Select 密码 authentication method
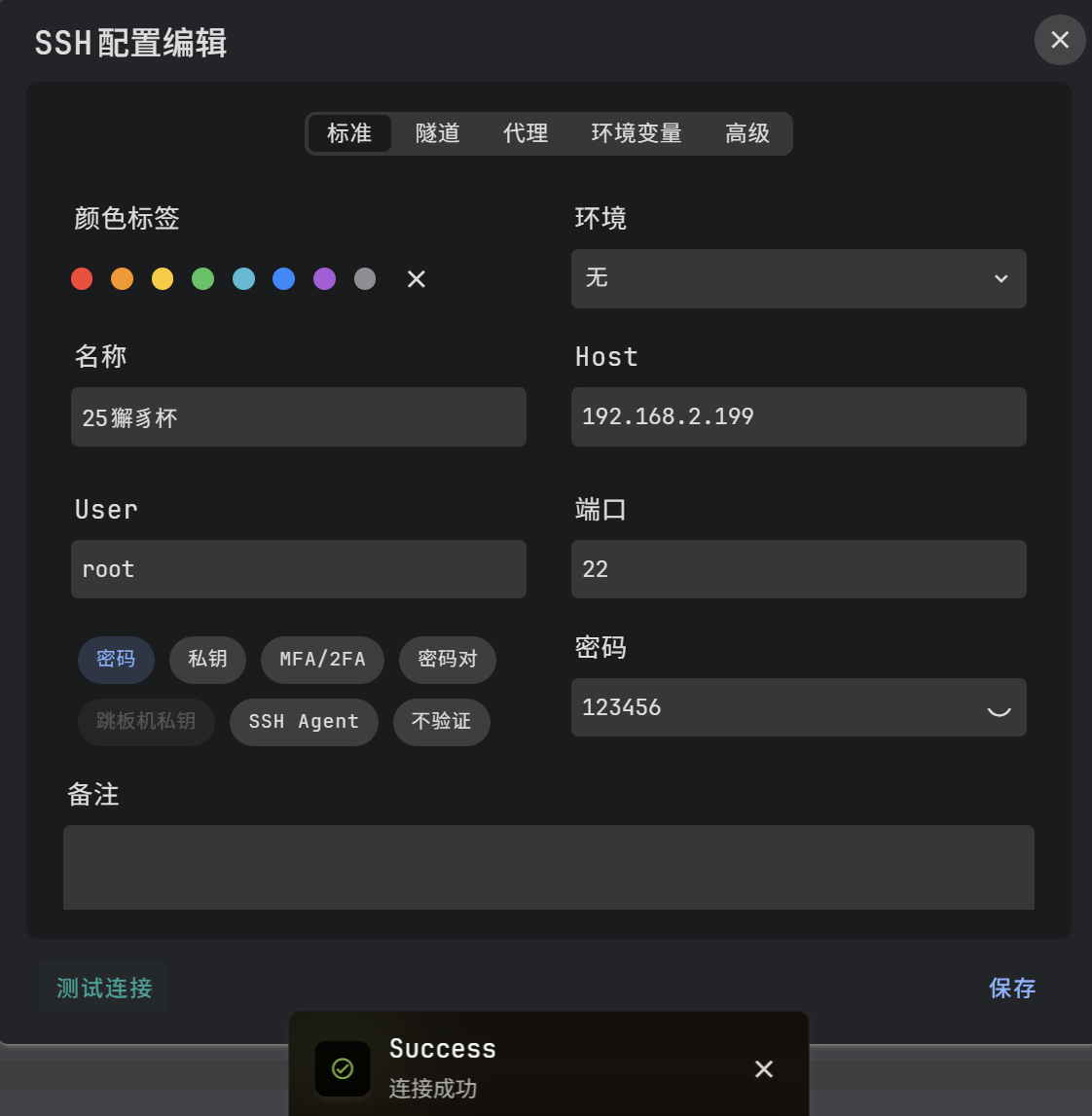The image size is (1092, 1116). (x=116, y=660)
